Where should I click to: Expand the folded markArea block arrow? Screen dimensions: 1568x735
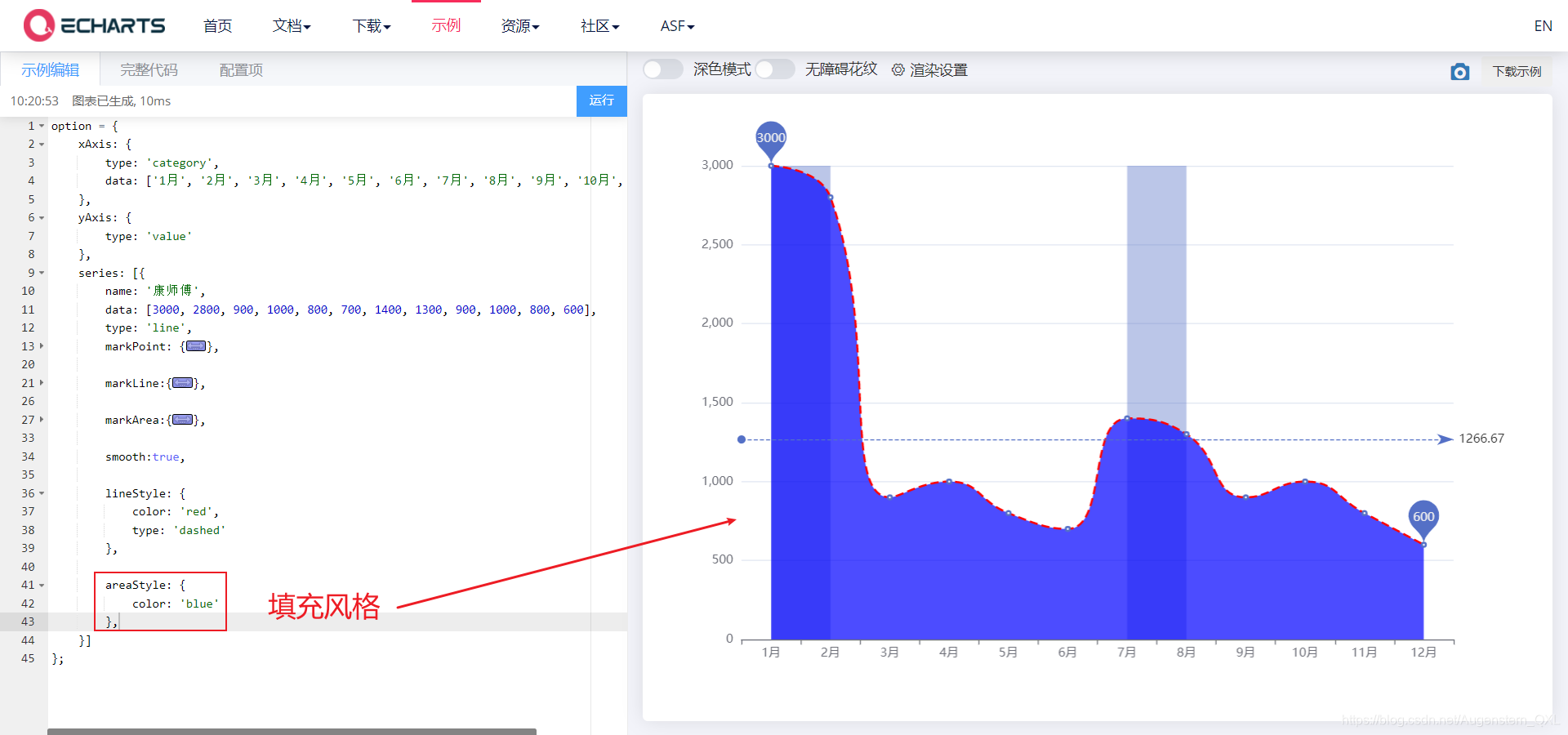coord(42,420)
